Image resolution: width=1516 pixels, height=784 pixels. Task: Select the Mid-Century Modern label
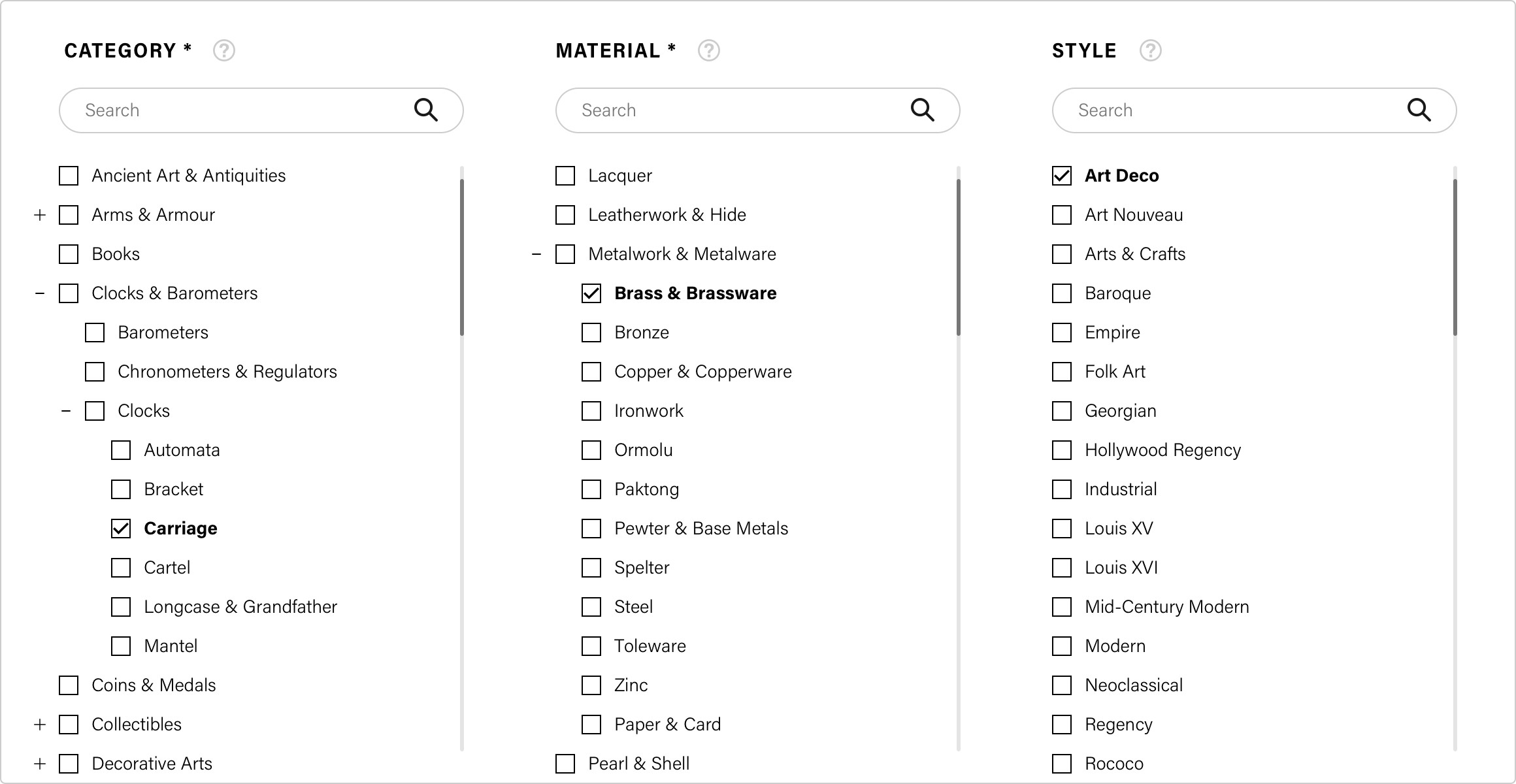1167,607
